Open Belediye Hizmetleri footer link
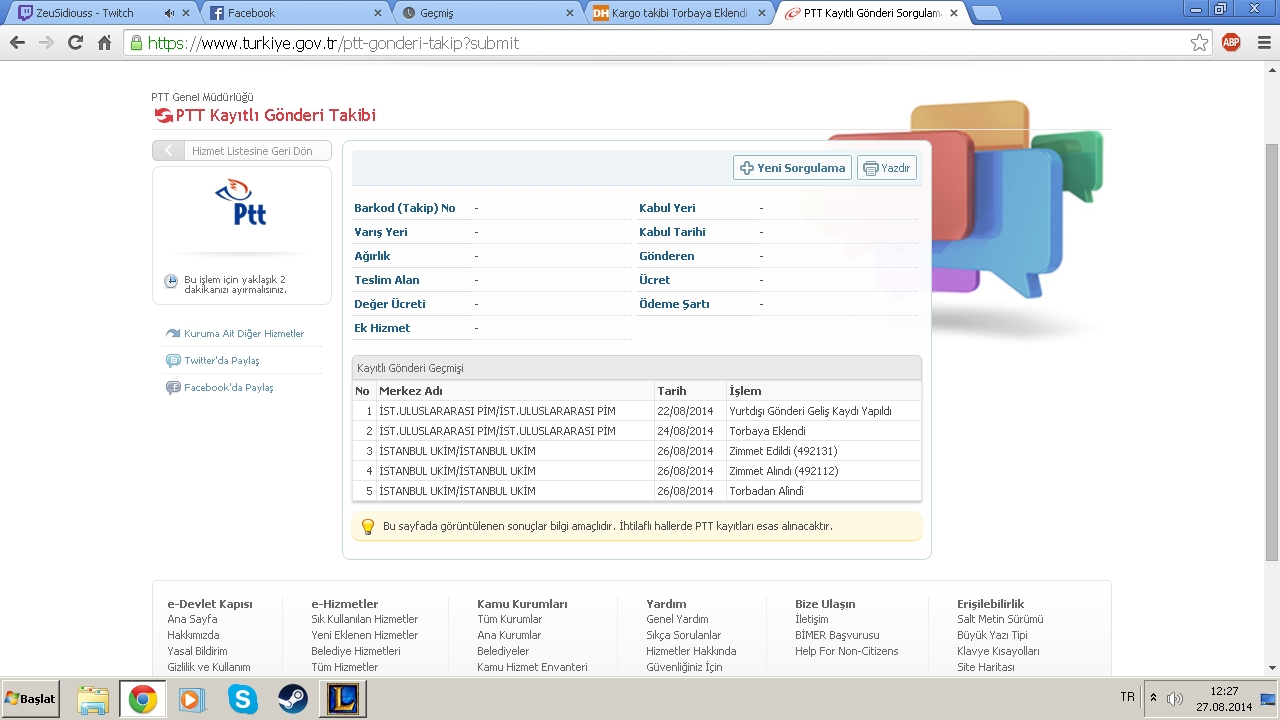1280x720 pixels. click(356, 651)
